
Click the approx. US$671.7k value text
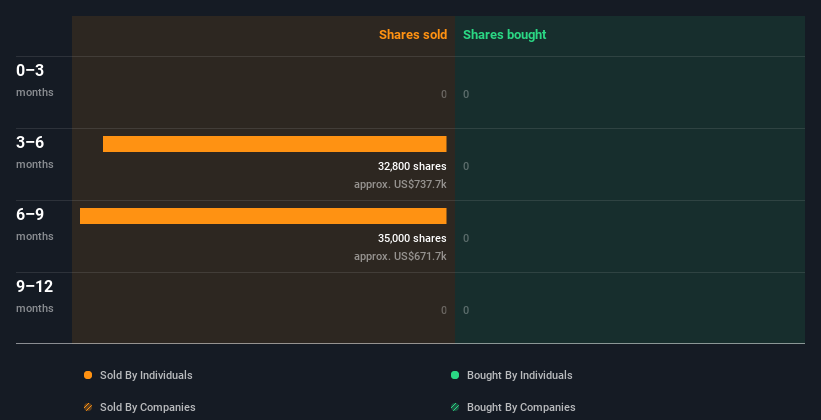tap(400, 256)
